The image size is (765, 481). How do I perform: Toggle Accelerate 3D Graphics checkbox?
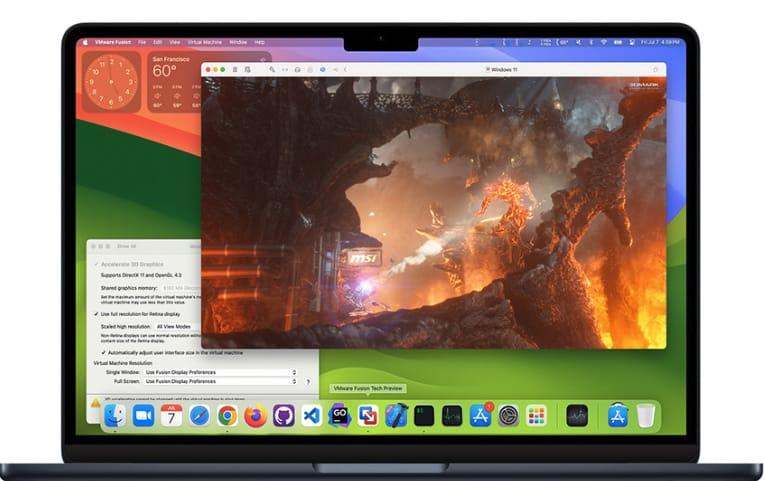96,264
